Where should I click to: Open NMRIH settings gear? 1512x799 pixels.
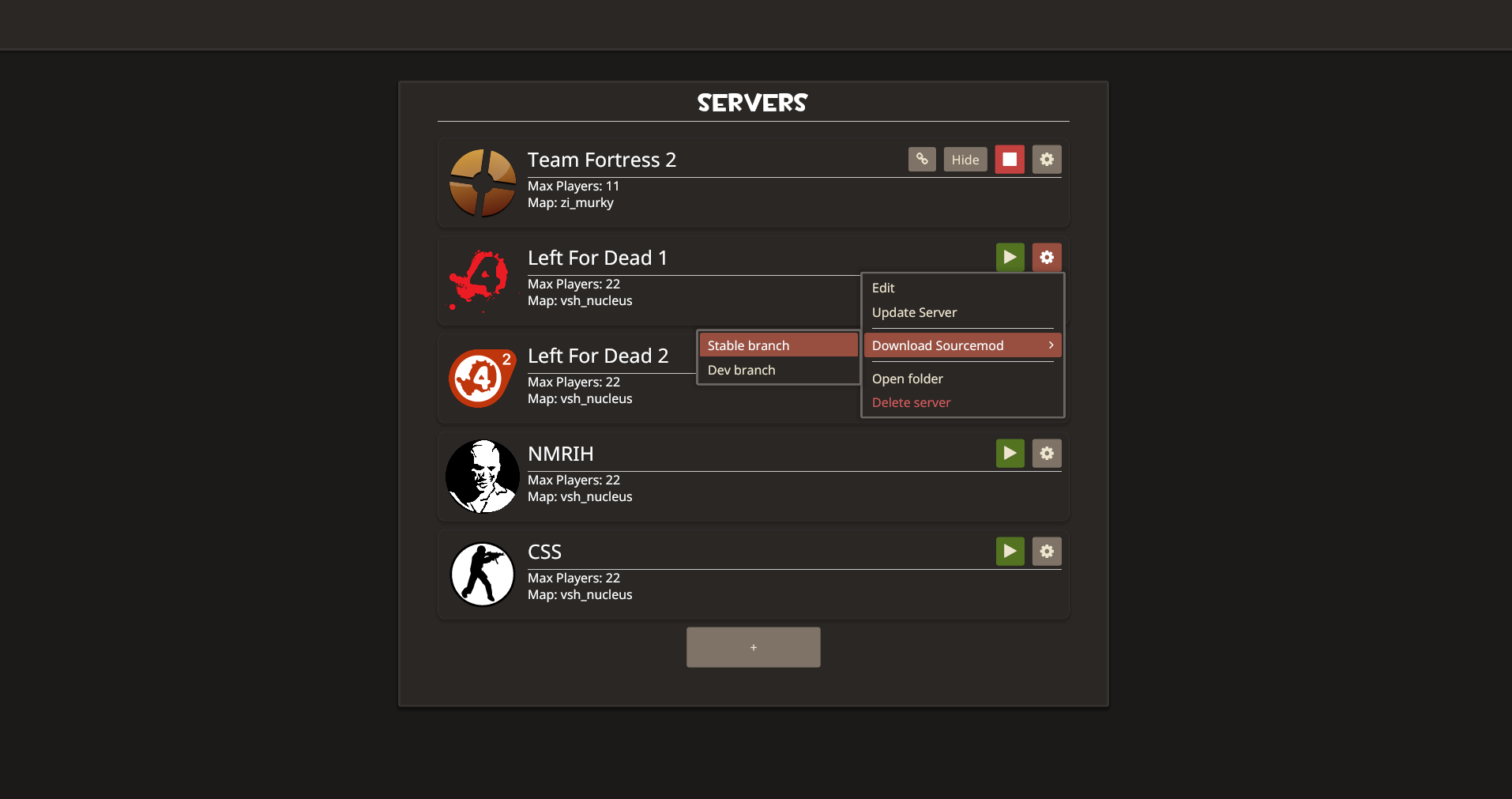(1047, 454)
